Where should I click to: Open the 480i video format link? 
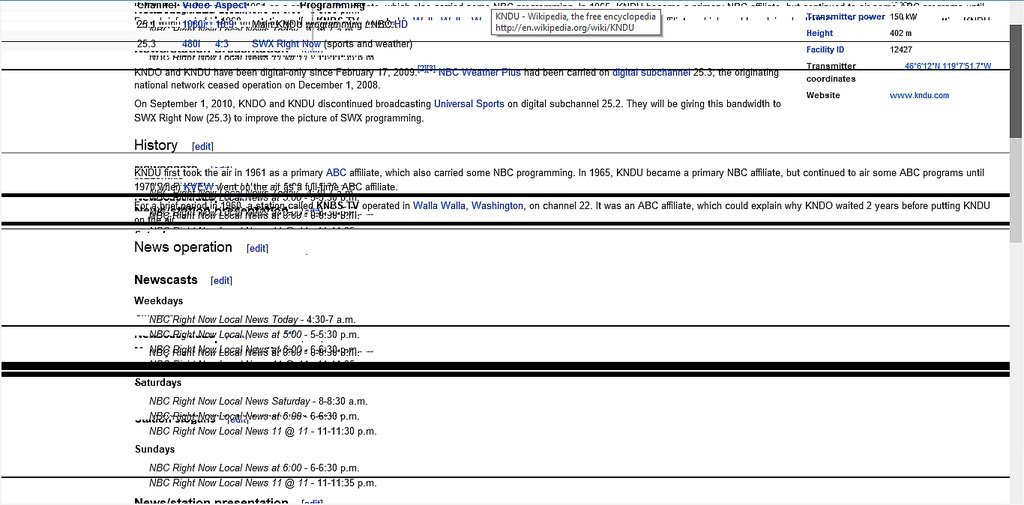click(191, 44)
